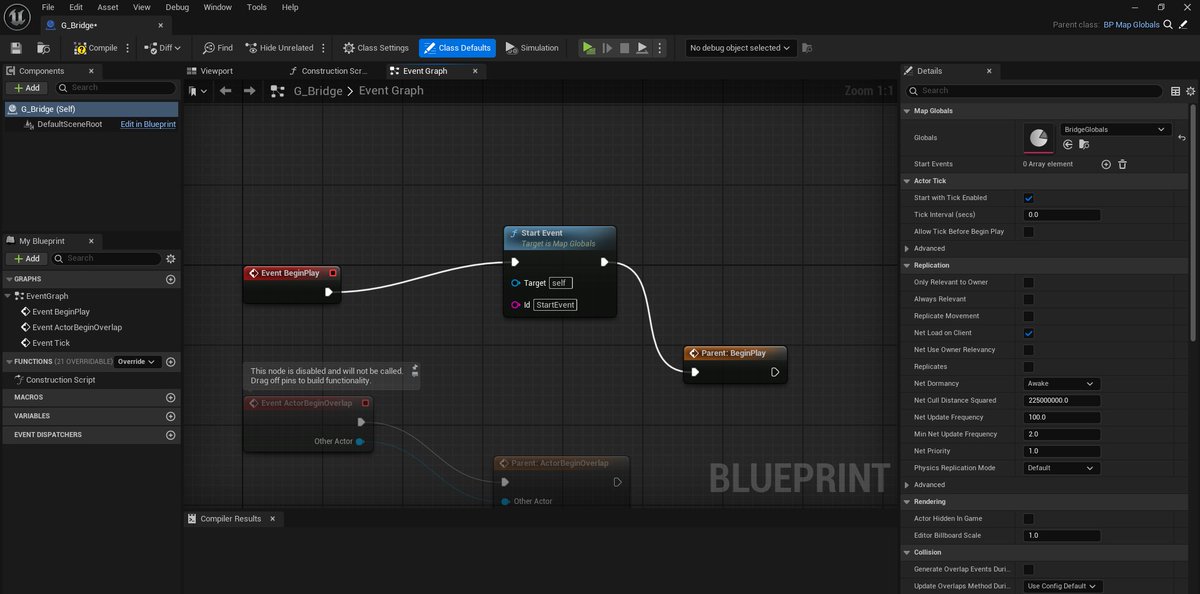Toggle Hide Unrelated nodes
The height and width of the screenshot is (594, 1200).
point(280,47)
